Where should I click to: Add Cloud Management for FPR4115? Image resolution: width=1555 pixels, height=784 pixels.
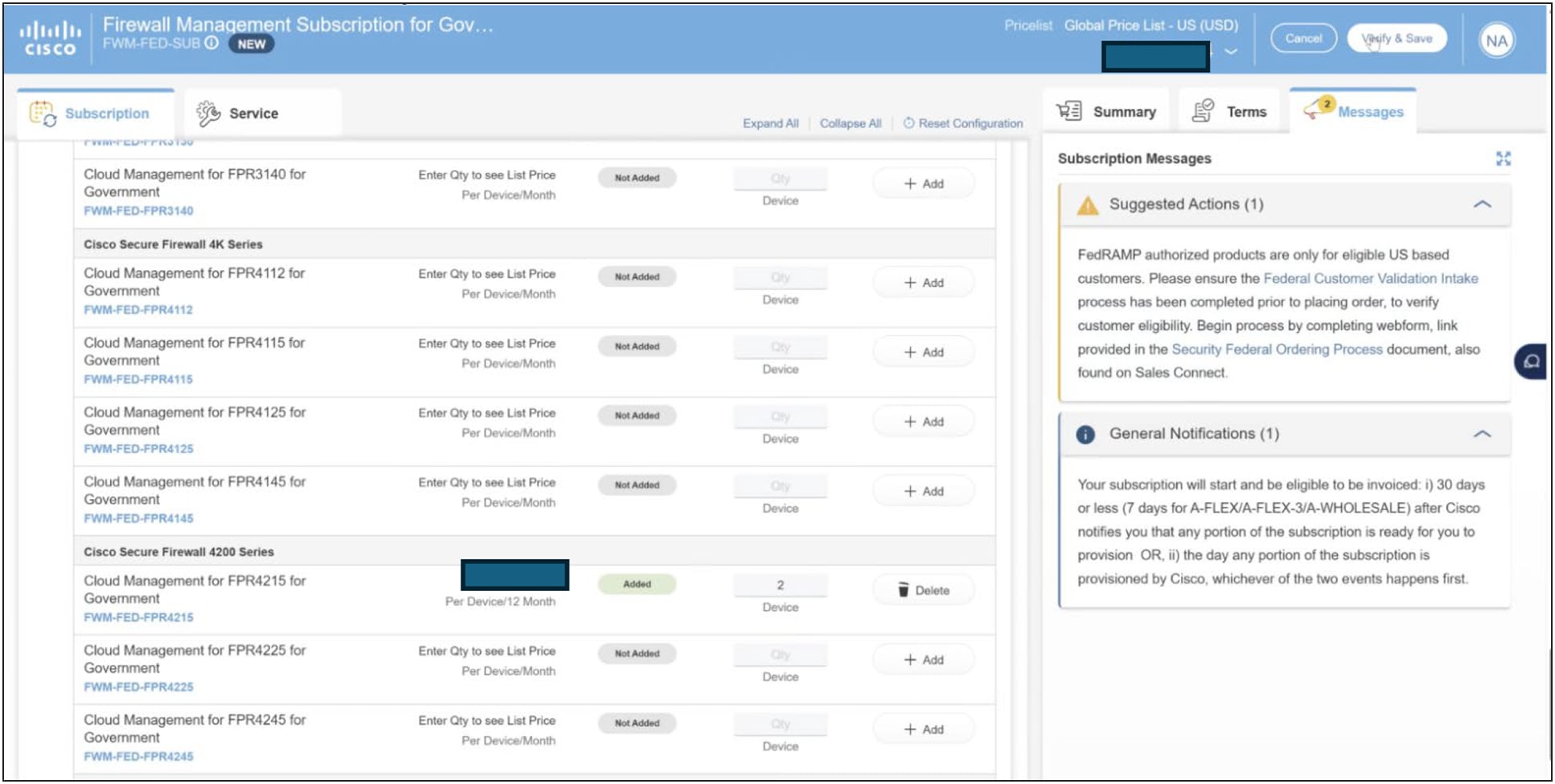[924, 352]
